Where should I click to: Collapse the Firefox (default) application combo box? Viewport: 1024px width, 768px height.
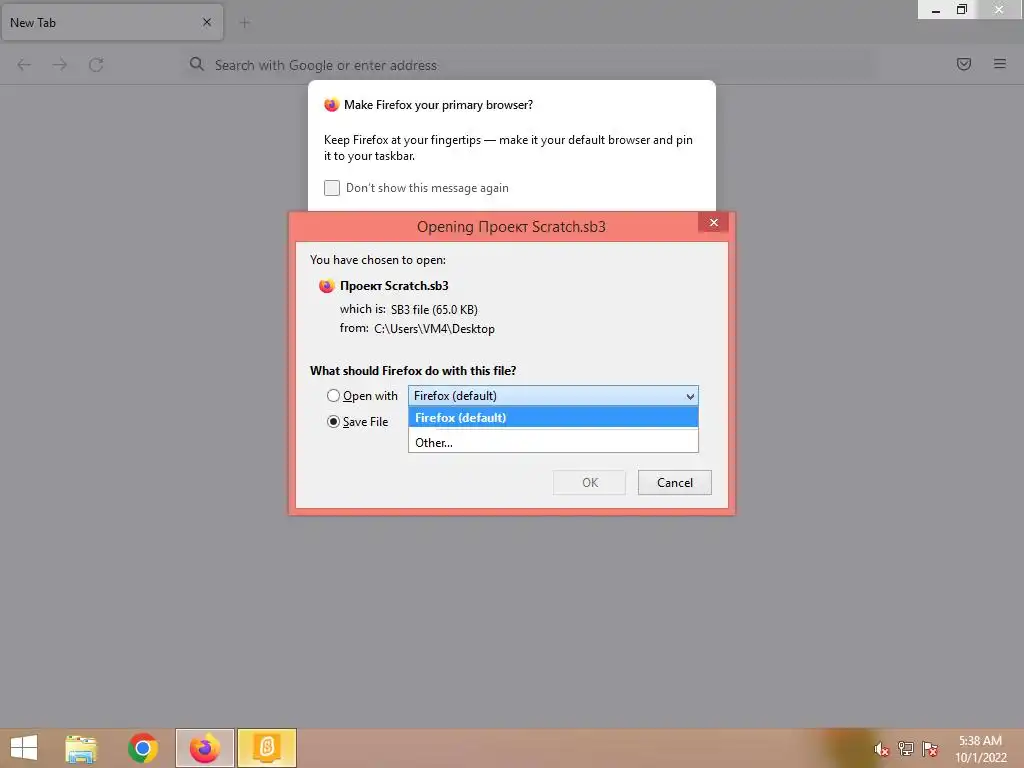[x=553, y=396]
